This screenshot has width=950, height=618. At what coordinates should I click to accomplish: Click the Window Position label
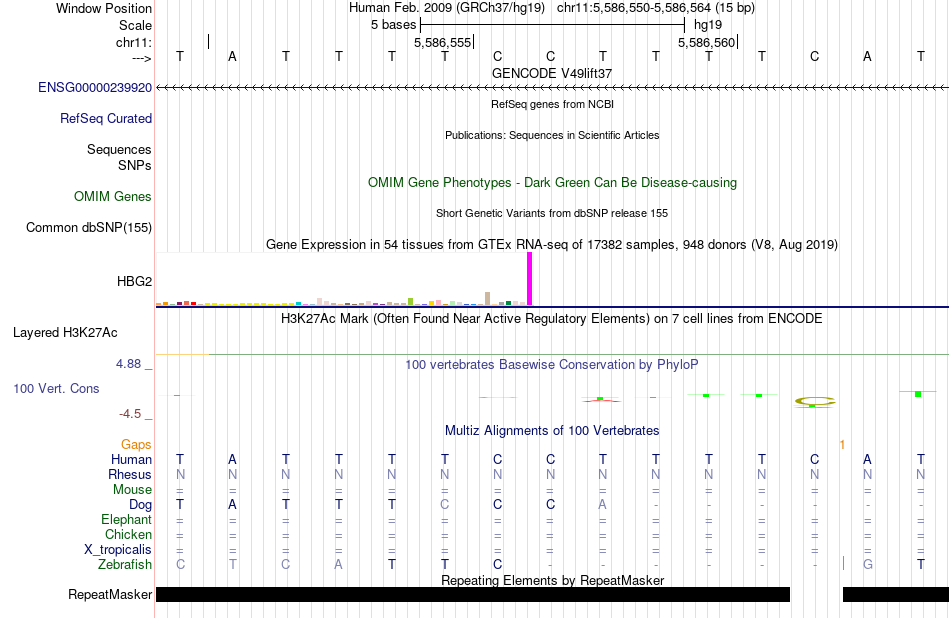(x=104, y=8)
